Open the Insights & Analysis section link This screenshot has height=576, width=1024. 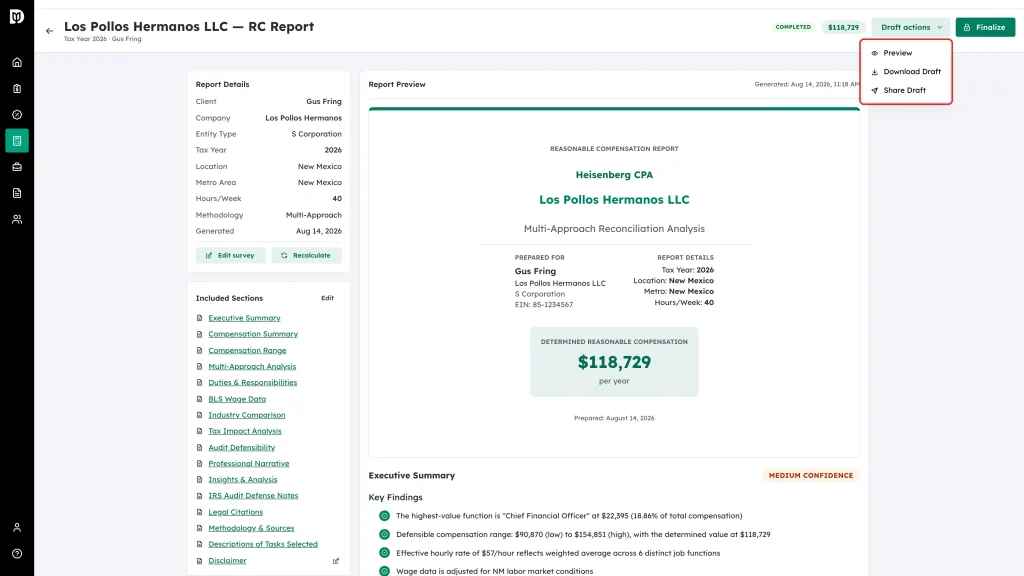tap(243, 479)
